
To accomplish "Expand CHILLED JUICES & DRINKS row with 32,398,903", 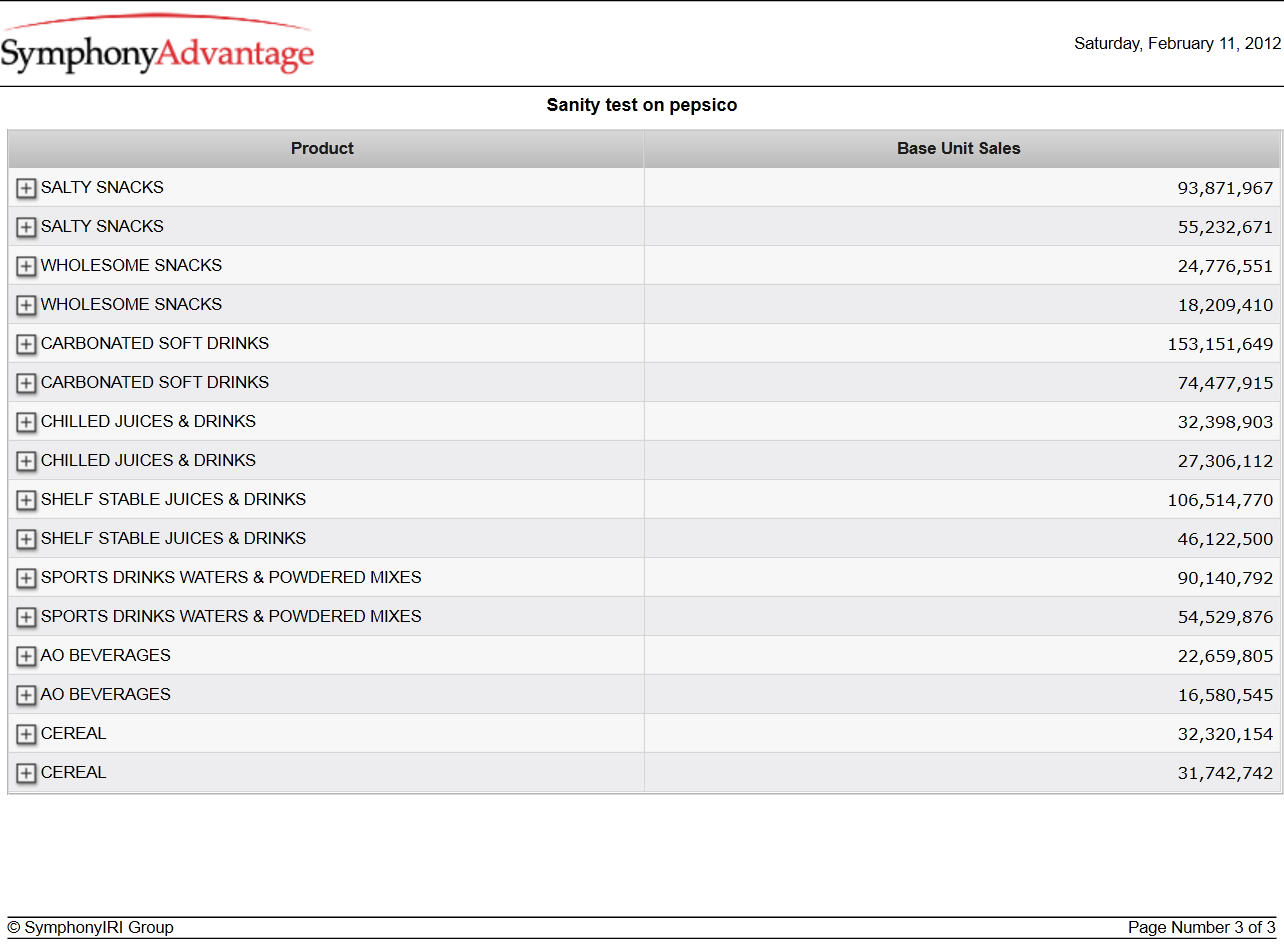I will (x=26, y=422).
